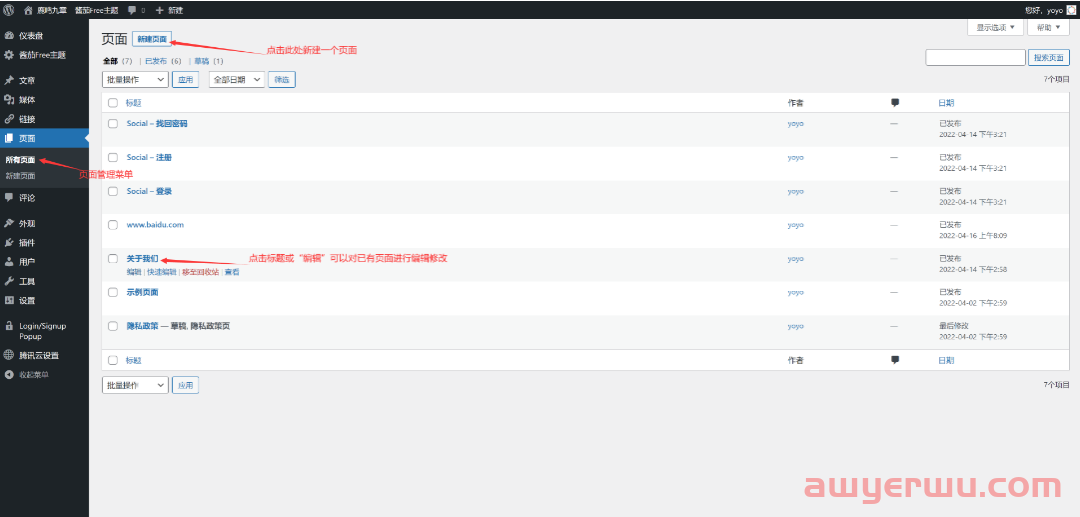The width and height of the screenshot is (1080, 517).
Task: Open 酱茄Free主题 in the top admin bar
Action: pyautogui.click(x=97, y=10)
